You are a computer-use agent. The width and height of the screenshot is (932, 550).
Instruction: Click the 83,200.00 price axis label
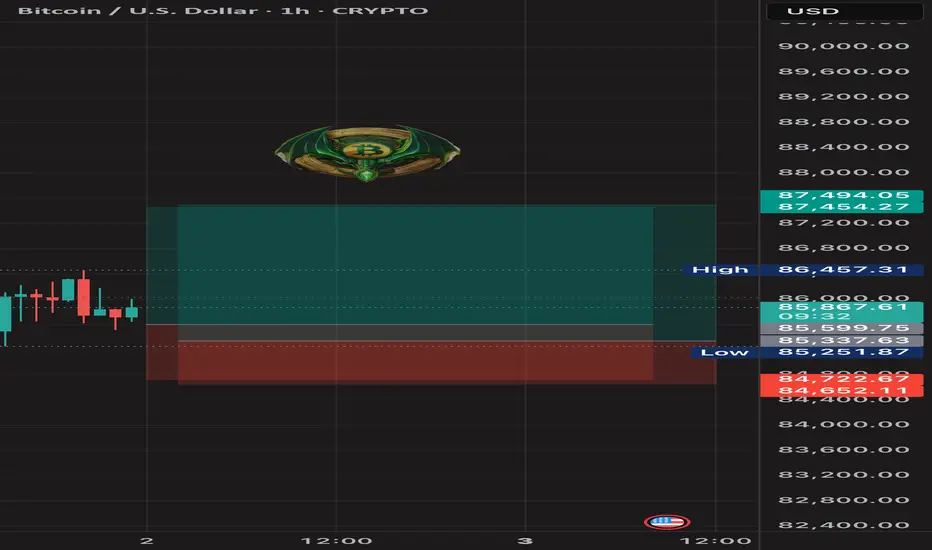pyautogui.click(x=844, y=475)
